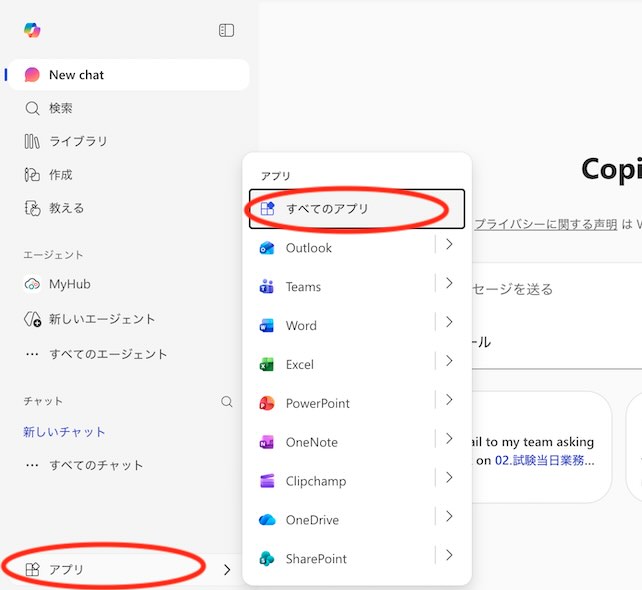This screenshot has width=642, height=590.
Task: Expand the Teams submenu chevron
Action: tap(449, 283)
